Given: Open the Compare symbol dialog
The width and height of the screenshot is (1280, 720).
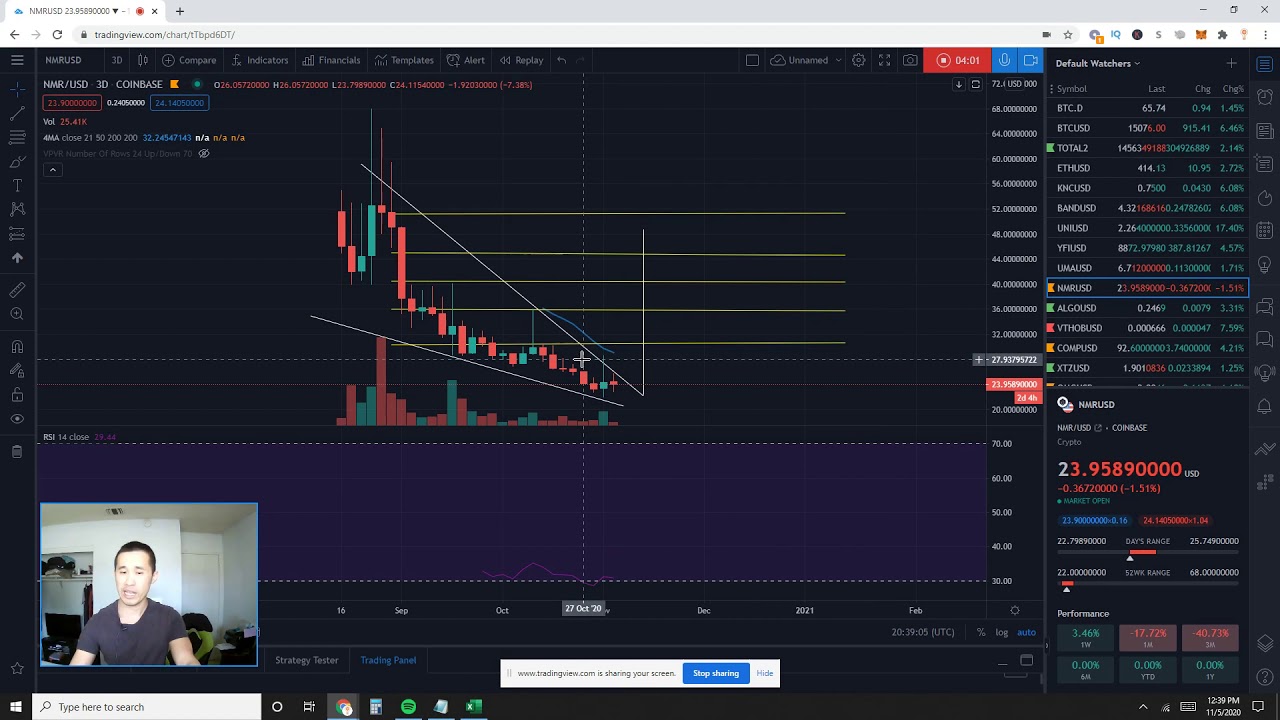Looking at the screenshot, I should click(189, 60).
